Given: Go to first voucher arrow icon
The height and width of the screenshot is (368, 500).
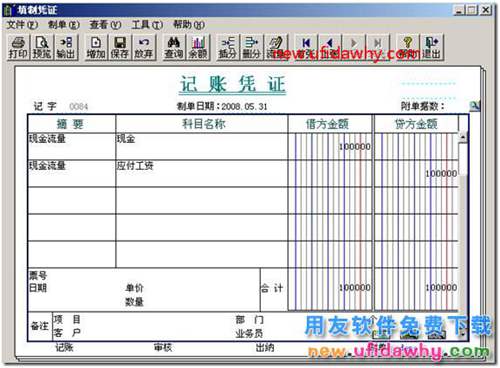Looking at the screenshot, I should [306, 47].
